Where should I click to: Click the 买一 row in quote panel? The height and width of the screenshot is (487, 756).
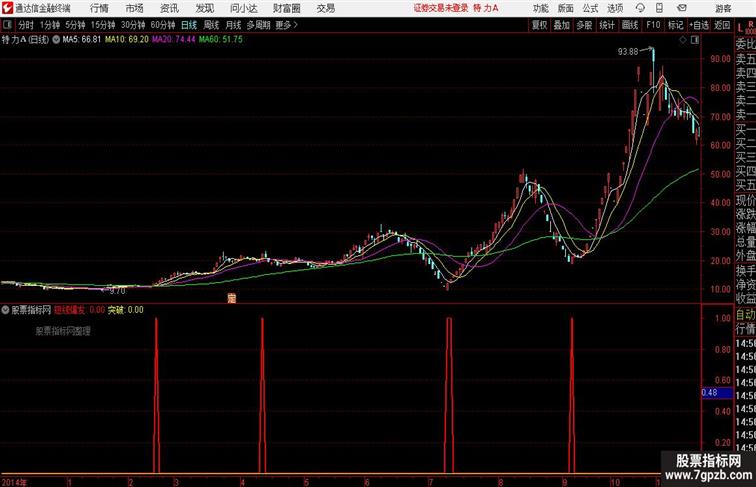pos(745,129)
